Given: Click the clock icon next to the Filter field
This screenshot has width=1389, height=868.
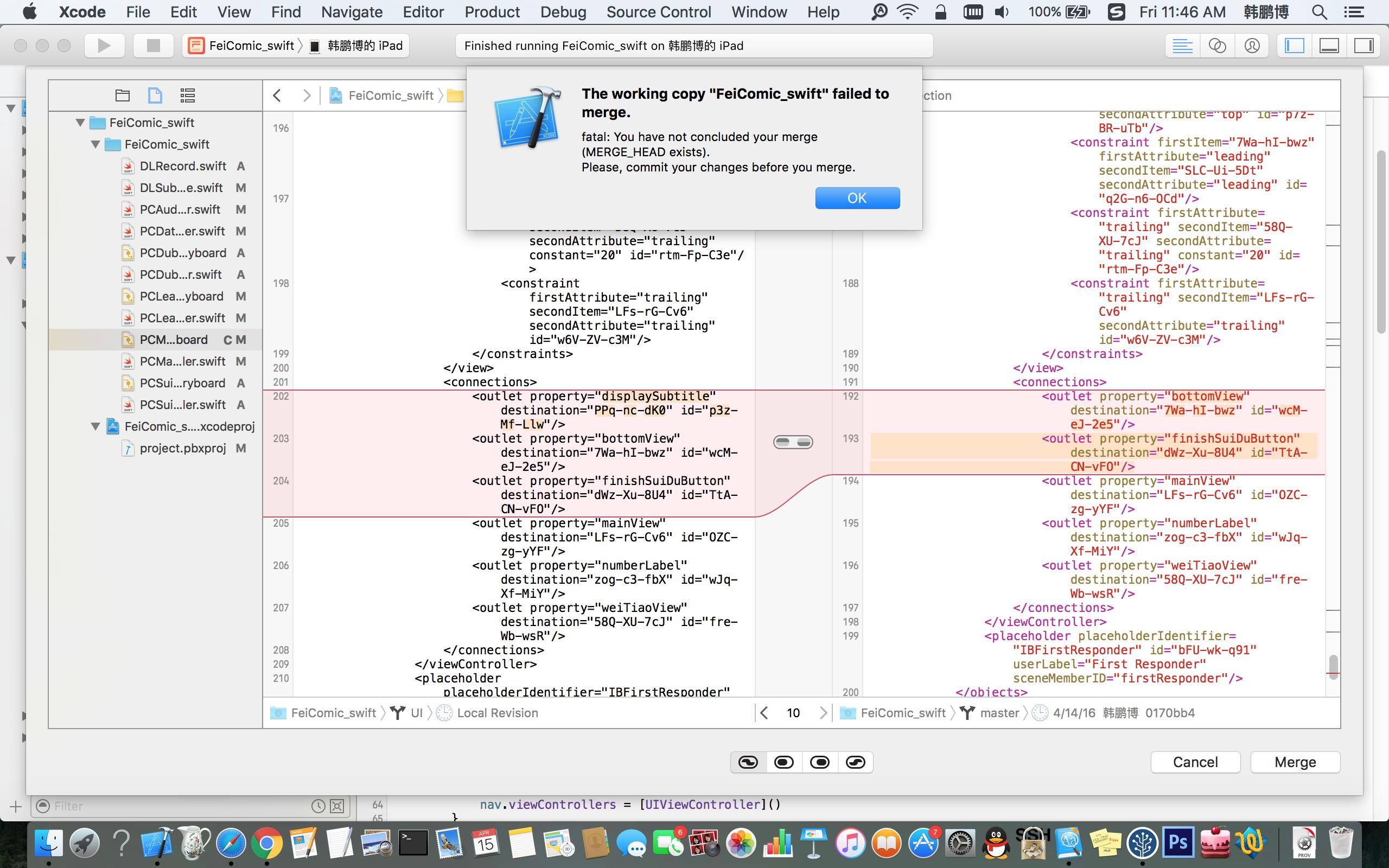Looking at the screenshot, I should click(x=318, y=806).
